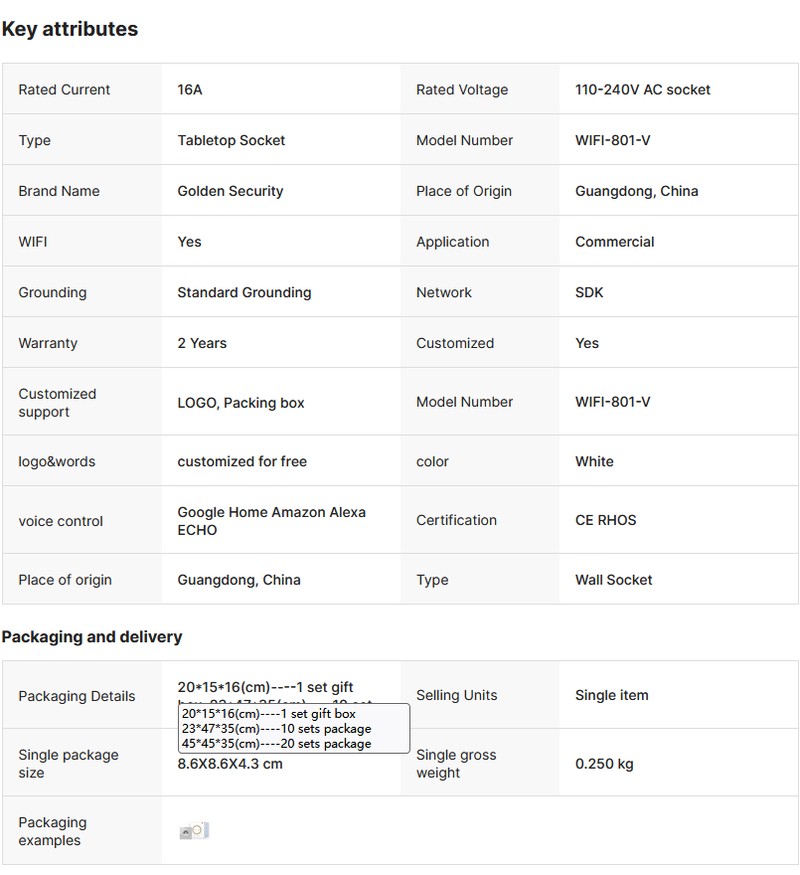Click the Tabletop Socket value
The width and height of the screenshot is (800, 875).
click(x=231, y=141)
